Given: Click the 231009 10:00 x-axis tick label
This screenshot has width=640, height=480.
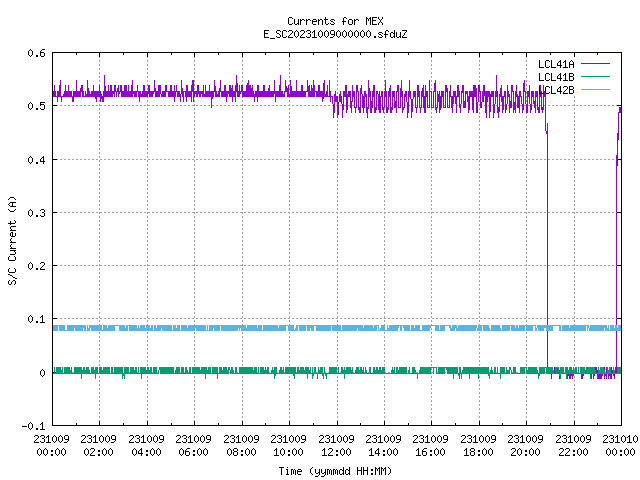Looking at the screenshot, I should pos(288,445).
